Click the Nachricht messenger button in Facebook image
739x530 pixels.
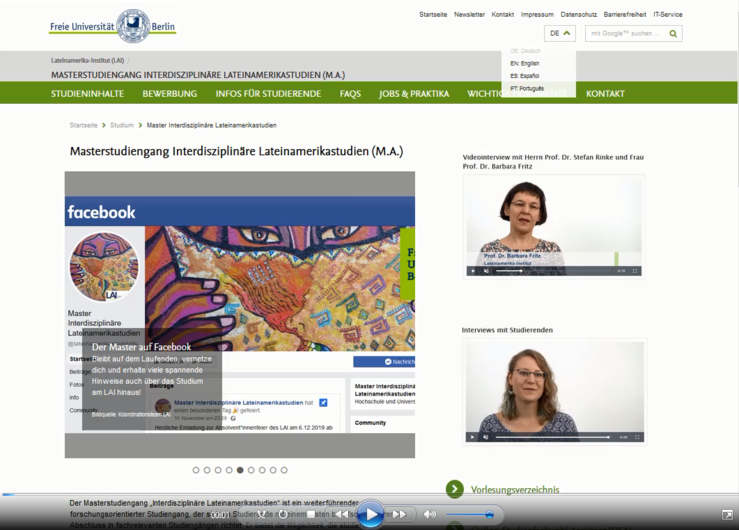point(384,362)
